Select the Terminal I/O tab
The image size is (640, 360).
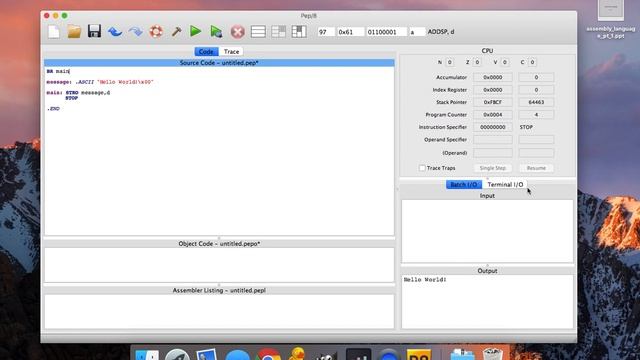pos(505,184)
